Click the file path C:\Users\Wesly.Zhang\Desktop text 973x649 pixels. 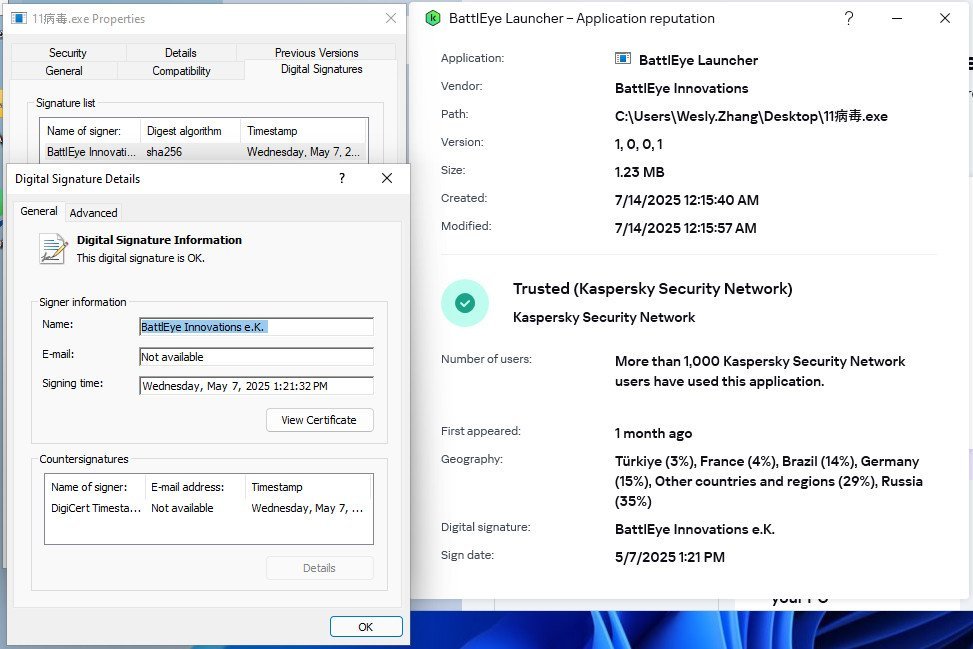coord(751,116)
